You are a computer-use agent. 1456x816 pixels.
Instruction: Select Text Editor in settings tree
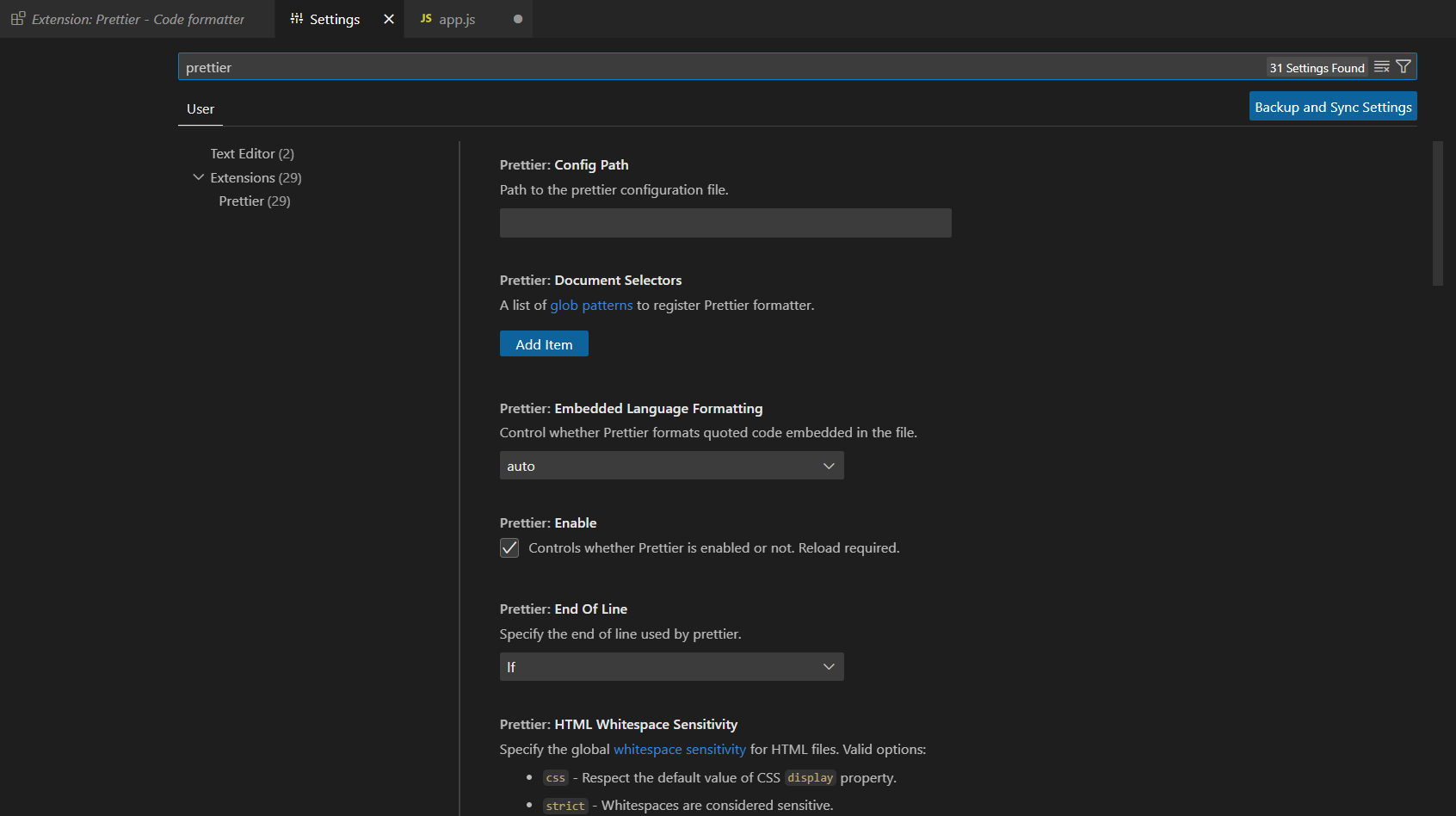[252, 154]
